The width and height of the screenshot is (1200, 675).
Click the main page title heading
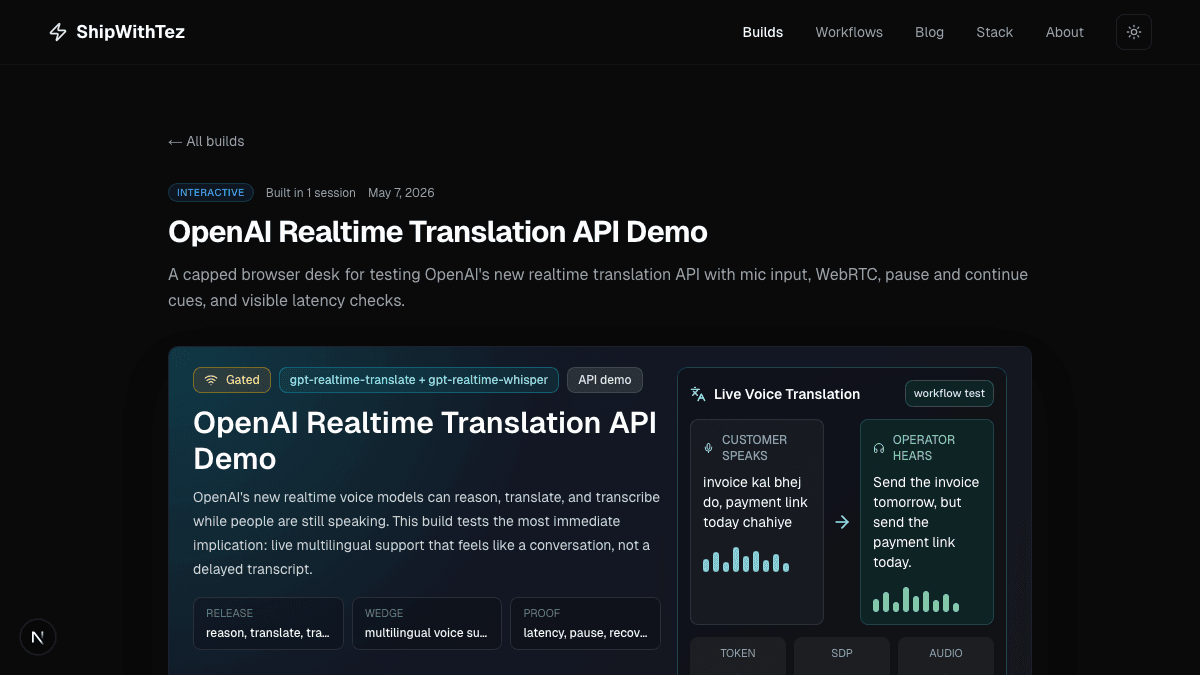click(x=438, y=232)
